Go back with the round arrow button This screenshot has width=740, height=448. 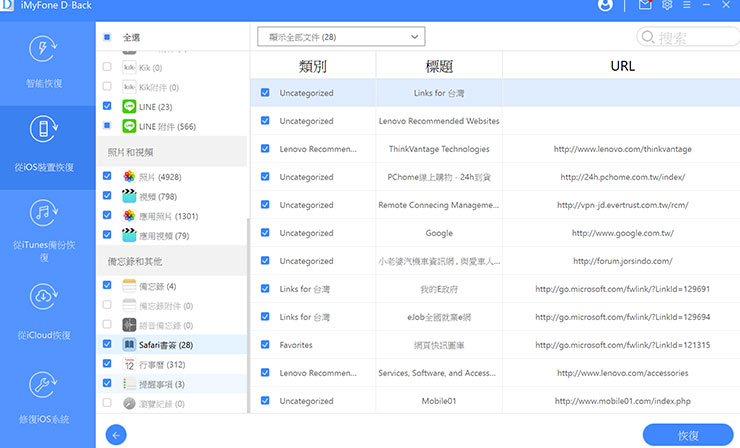116,435
